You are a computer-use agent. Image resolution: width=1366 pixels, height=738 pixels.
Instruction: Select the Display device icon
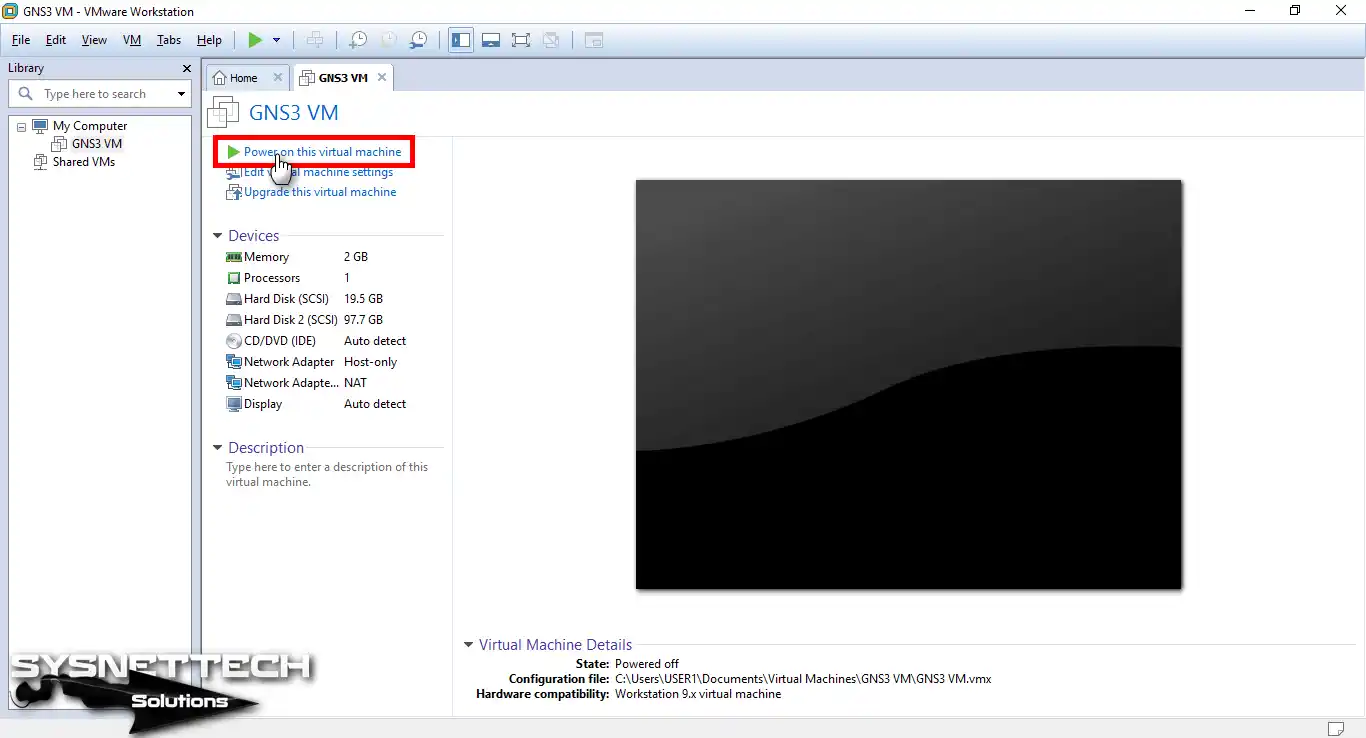[234, 404]
